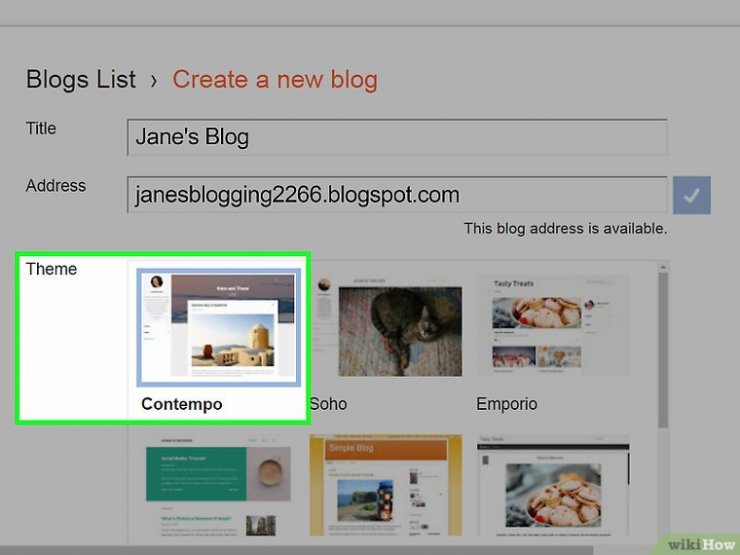Choose the dark-header Tasty Treats theme thumbnail
The width and height of the screenshot is (740, 555).
tap(553, 486)
